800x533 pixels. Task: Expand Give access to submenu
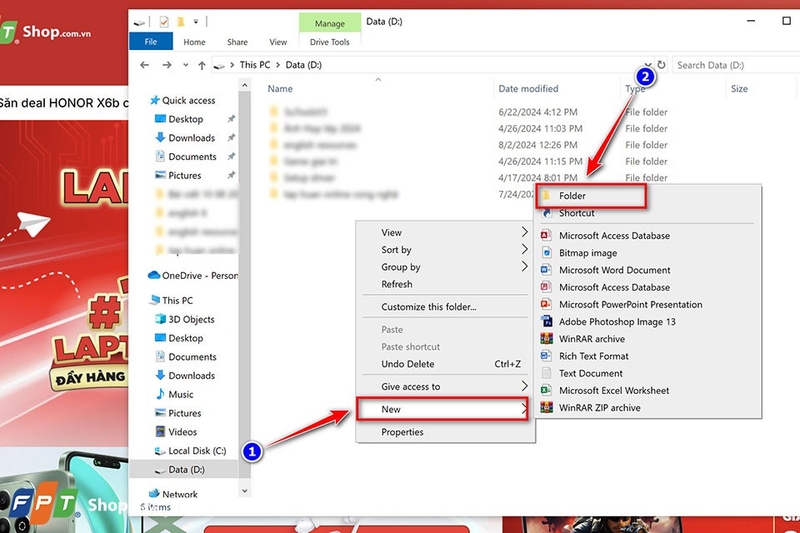coord(445,387)
